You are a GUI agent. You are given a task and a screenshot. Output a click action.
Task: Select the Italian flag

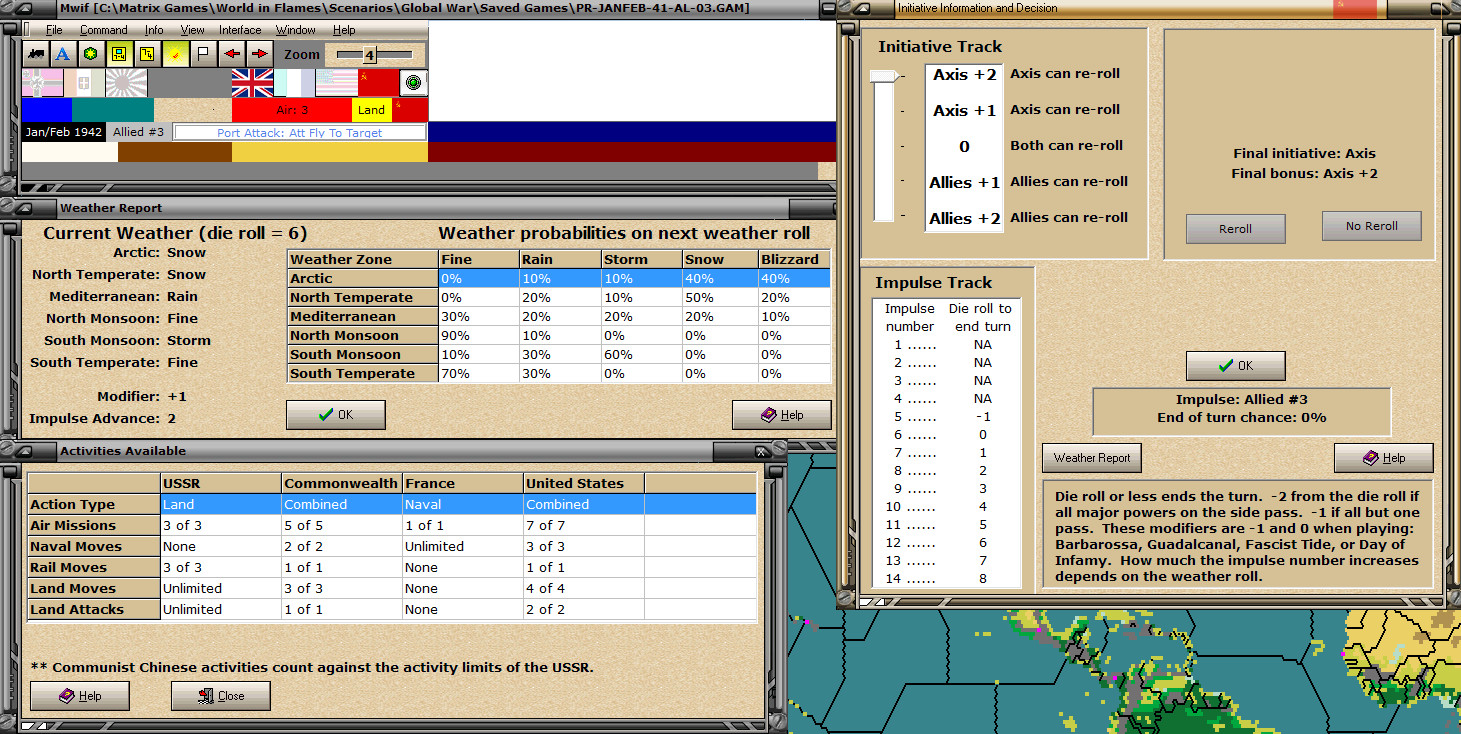tap(84, 83)
